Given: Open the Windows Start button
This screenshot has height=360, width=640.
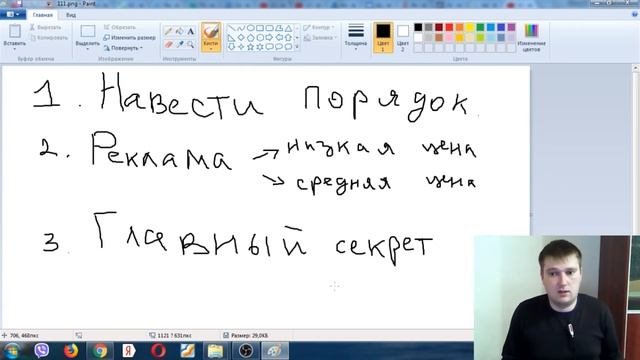Looking at the screenshot, I should (11, 351).
